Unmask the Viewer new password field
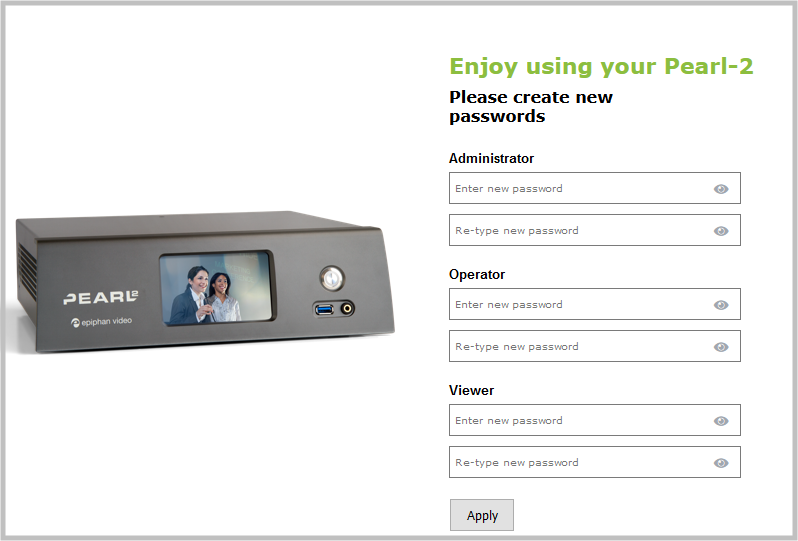The width and height of the screenshot is (798, 541). 721,421
